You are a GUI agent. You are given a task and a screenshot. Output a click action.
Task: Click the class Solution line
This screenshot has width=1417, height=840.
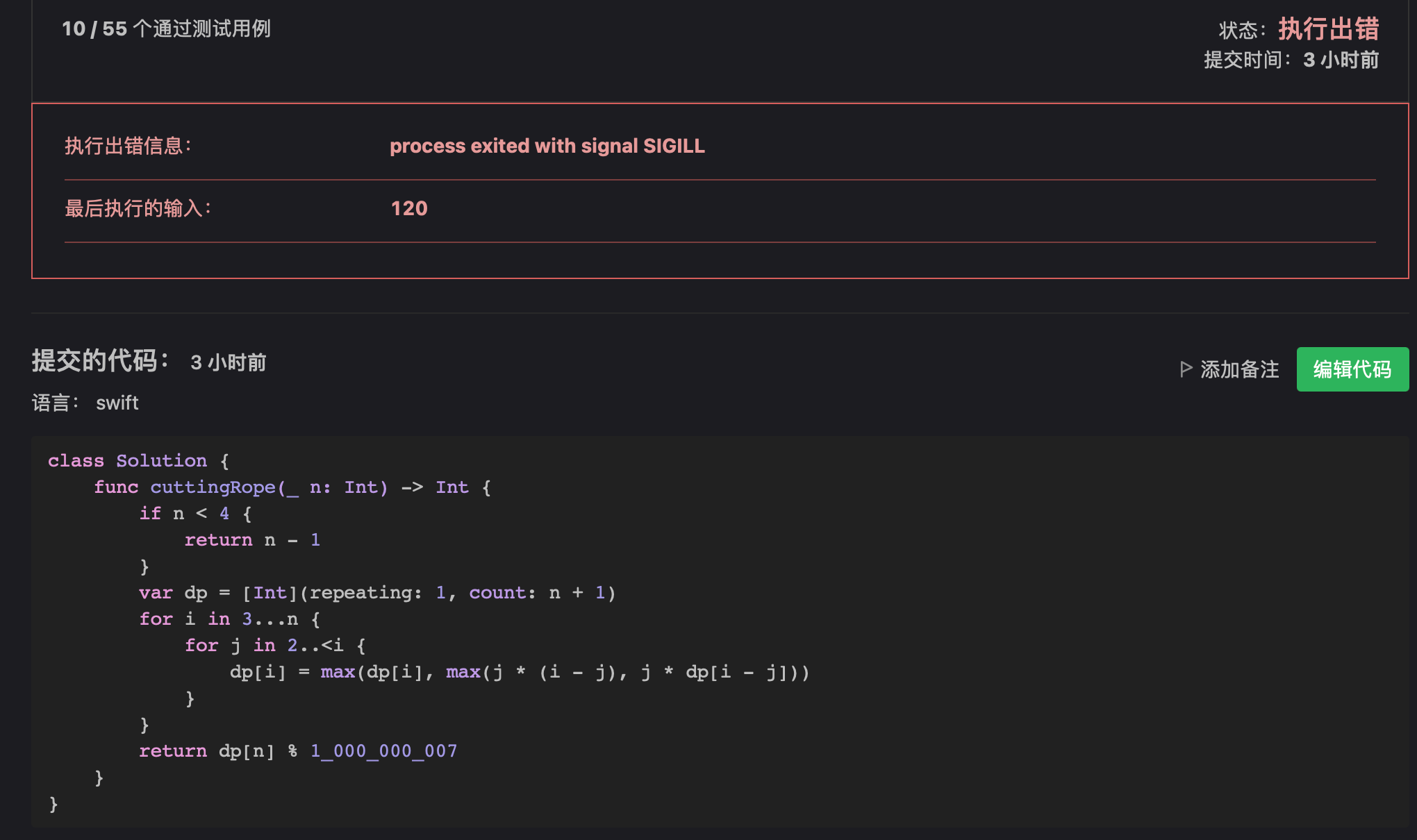(138, 461)
